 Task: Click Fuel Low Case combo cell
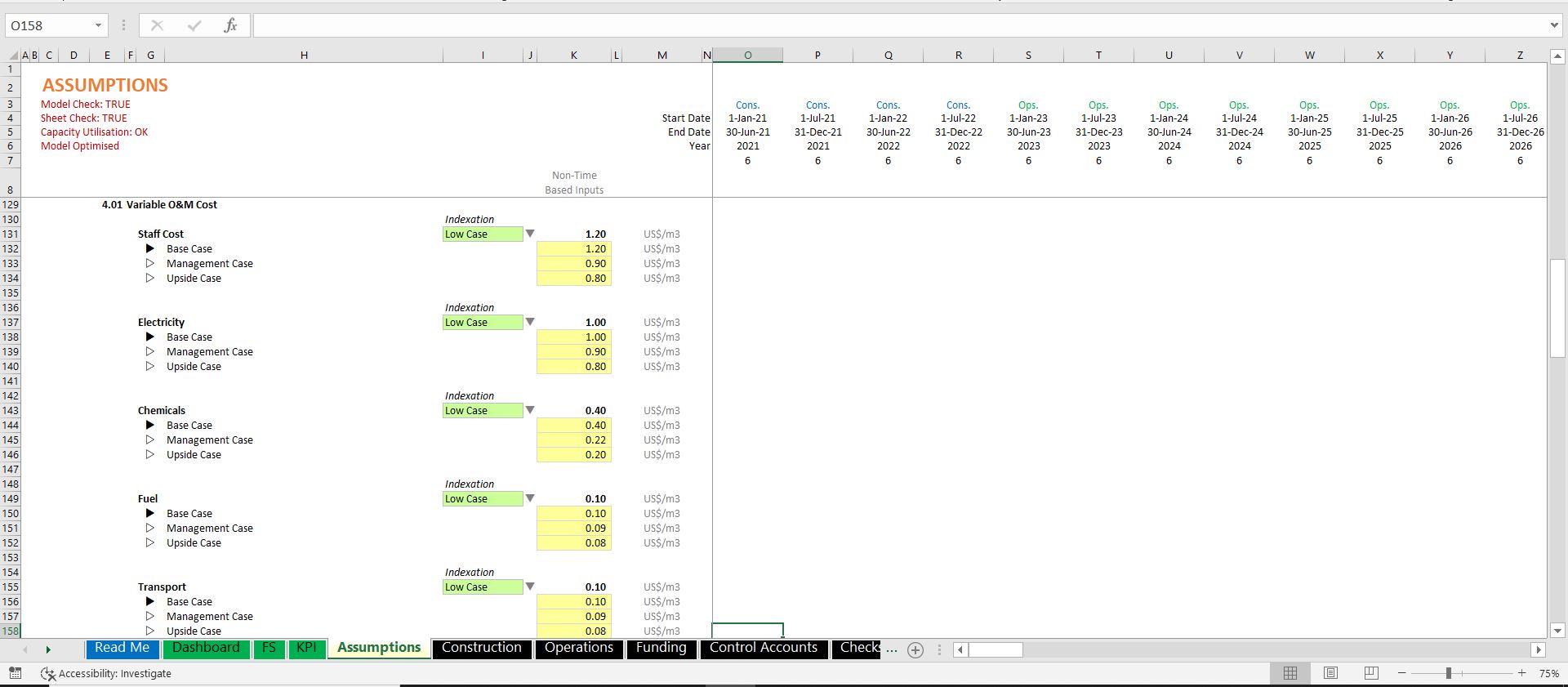(x=483, y=498)
